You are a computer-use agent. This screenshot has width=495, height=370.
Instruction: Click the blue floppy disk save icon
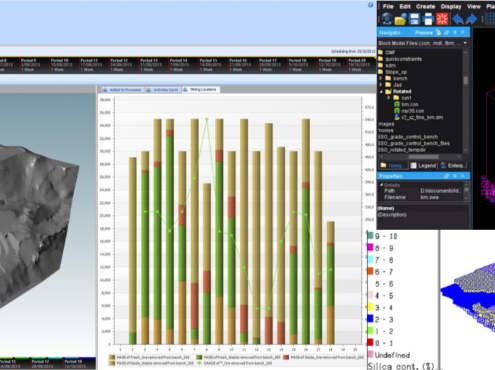pos(414,19)
